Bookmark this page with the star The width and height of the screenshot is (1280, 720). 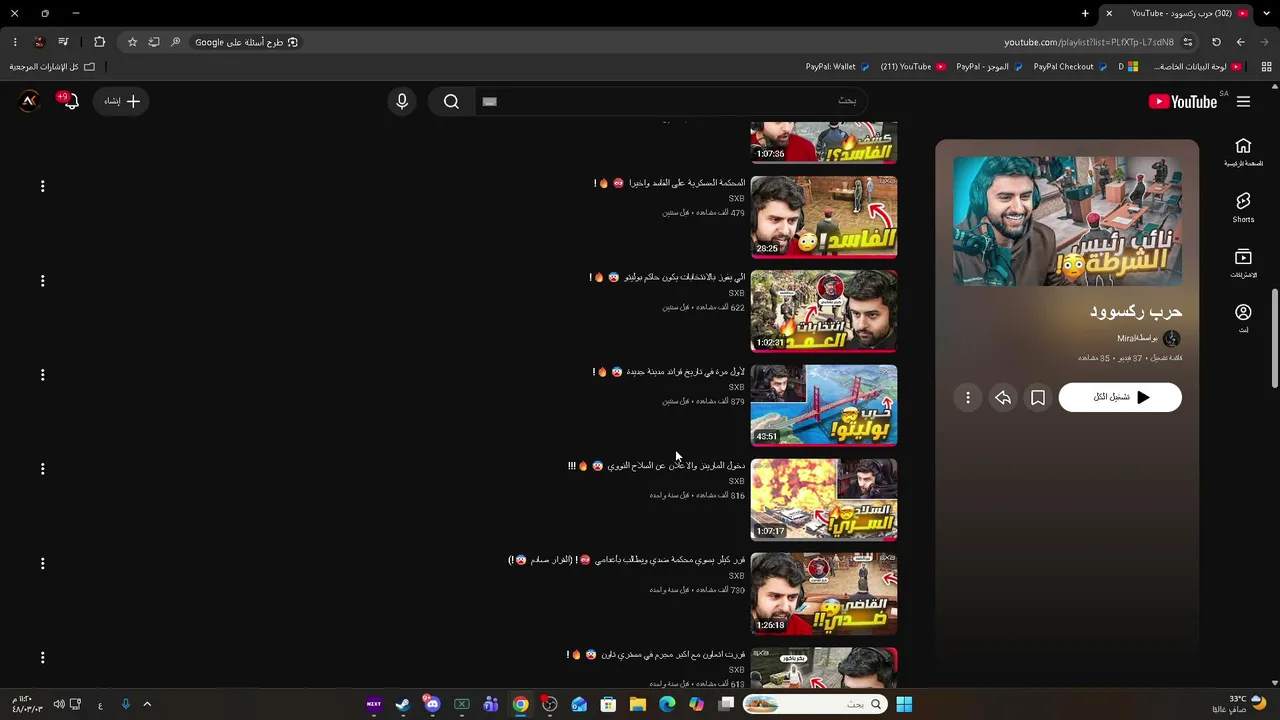132,42
